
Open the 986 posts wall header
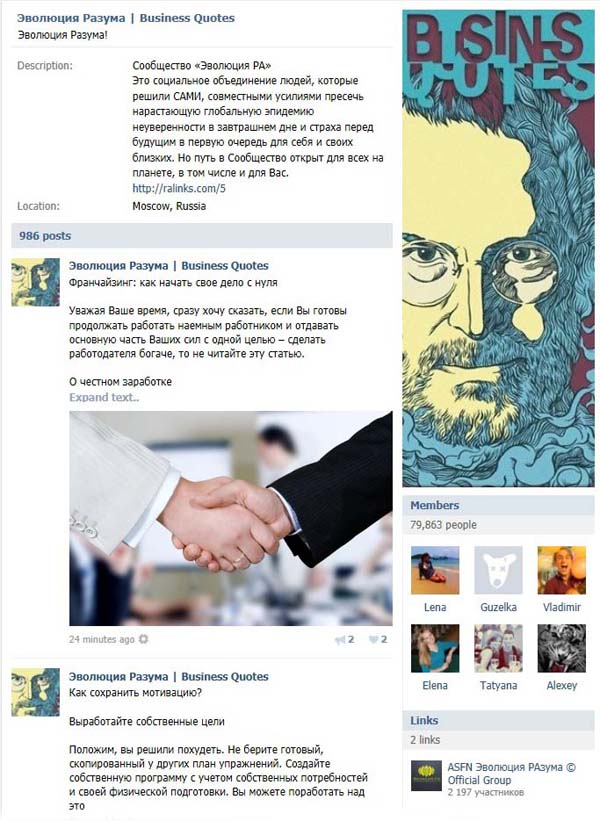pyautogui.click(x=202, y=236)
